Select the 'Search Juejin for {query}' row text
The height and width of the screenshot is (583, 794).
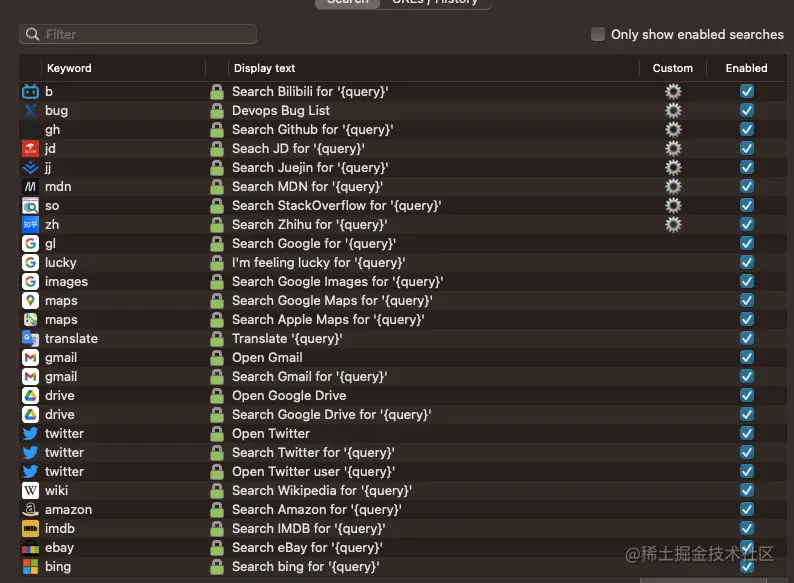pyautogui.click(x=310, y=168)
